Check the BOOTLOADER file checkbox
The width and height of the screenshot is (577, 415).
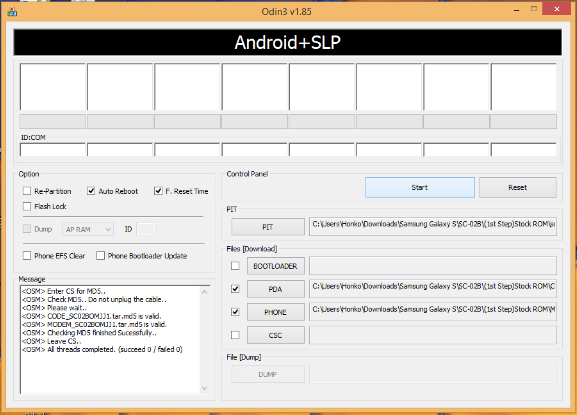(x=235, y=266)
